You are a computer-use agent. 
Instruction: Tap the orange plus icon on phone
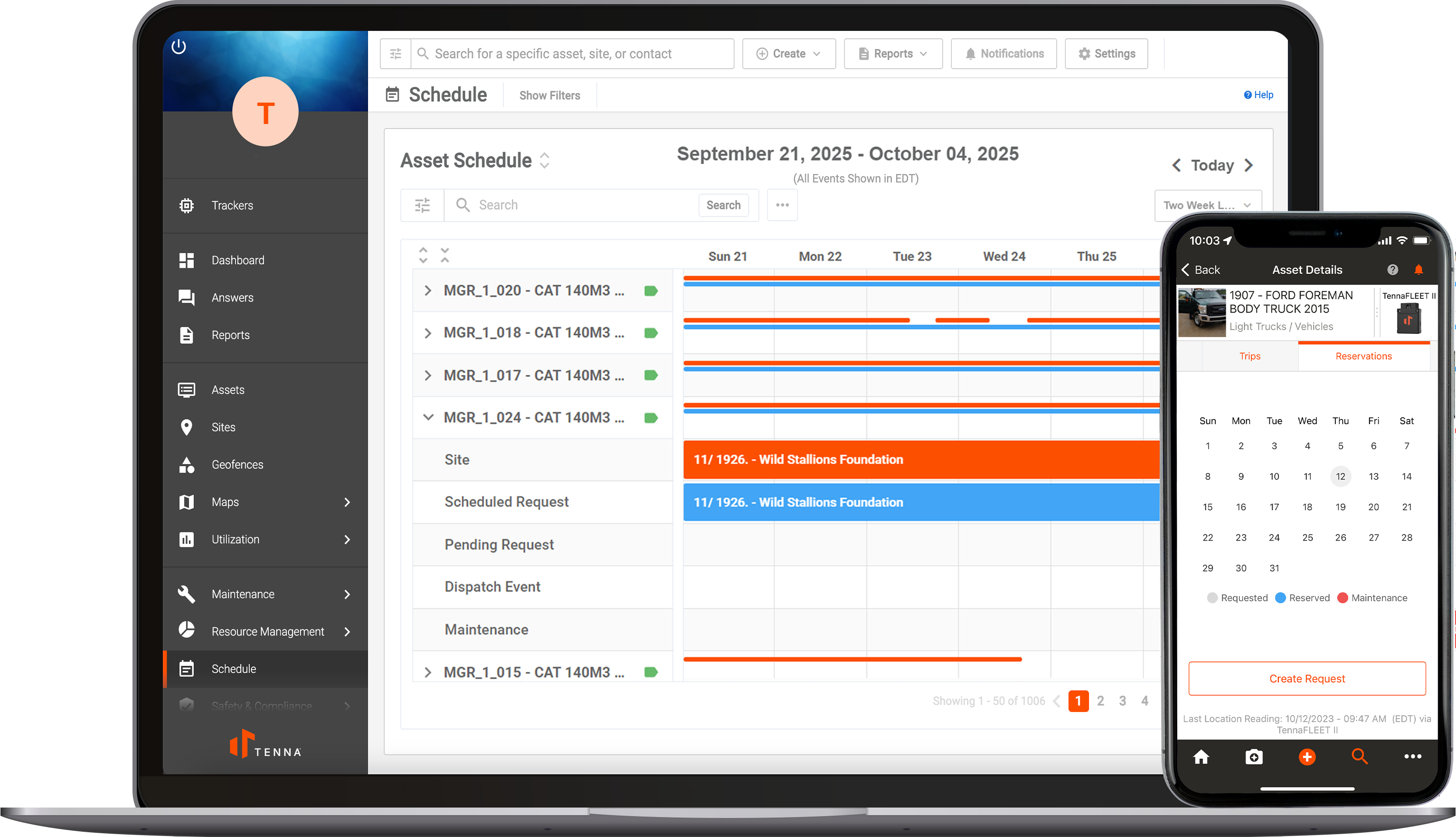pos(1306,757)
